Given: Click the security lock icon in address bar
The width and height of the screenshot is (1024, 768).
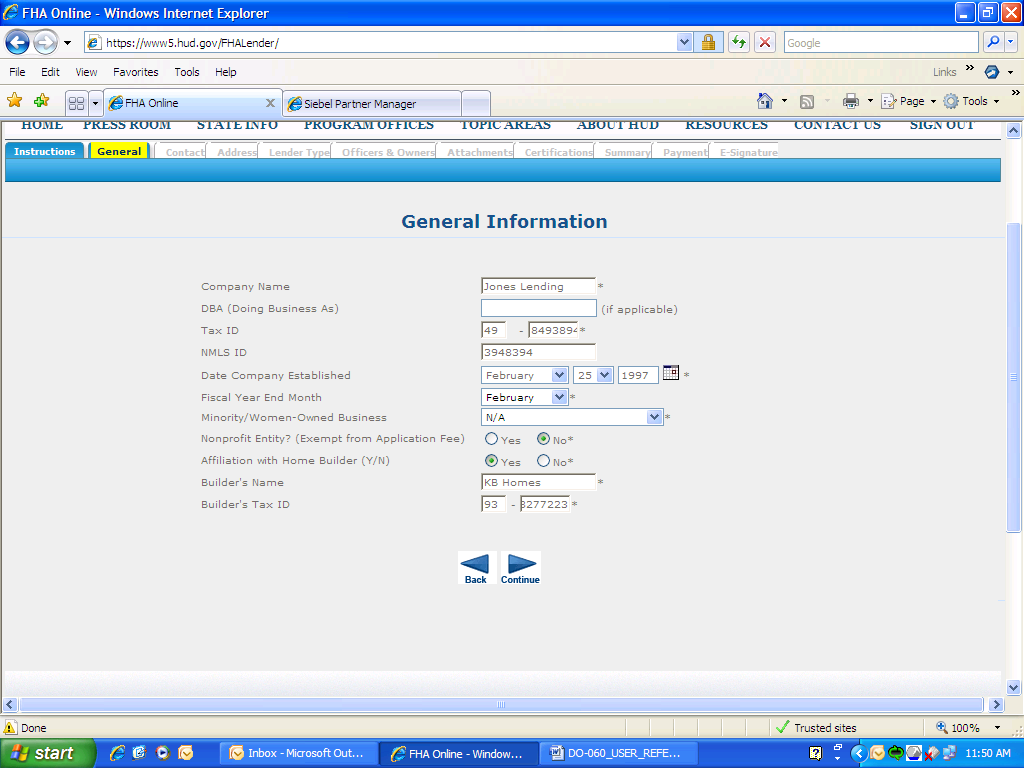Looking at the screenshot, I should click(708, 43).
